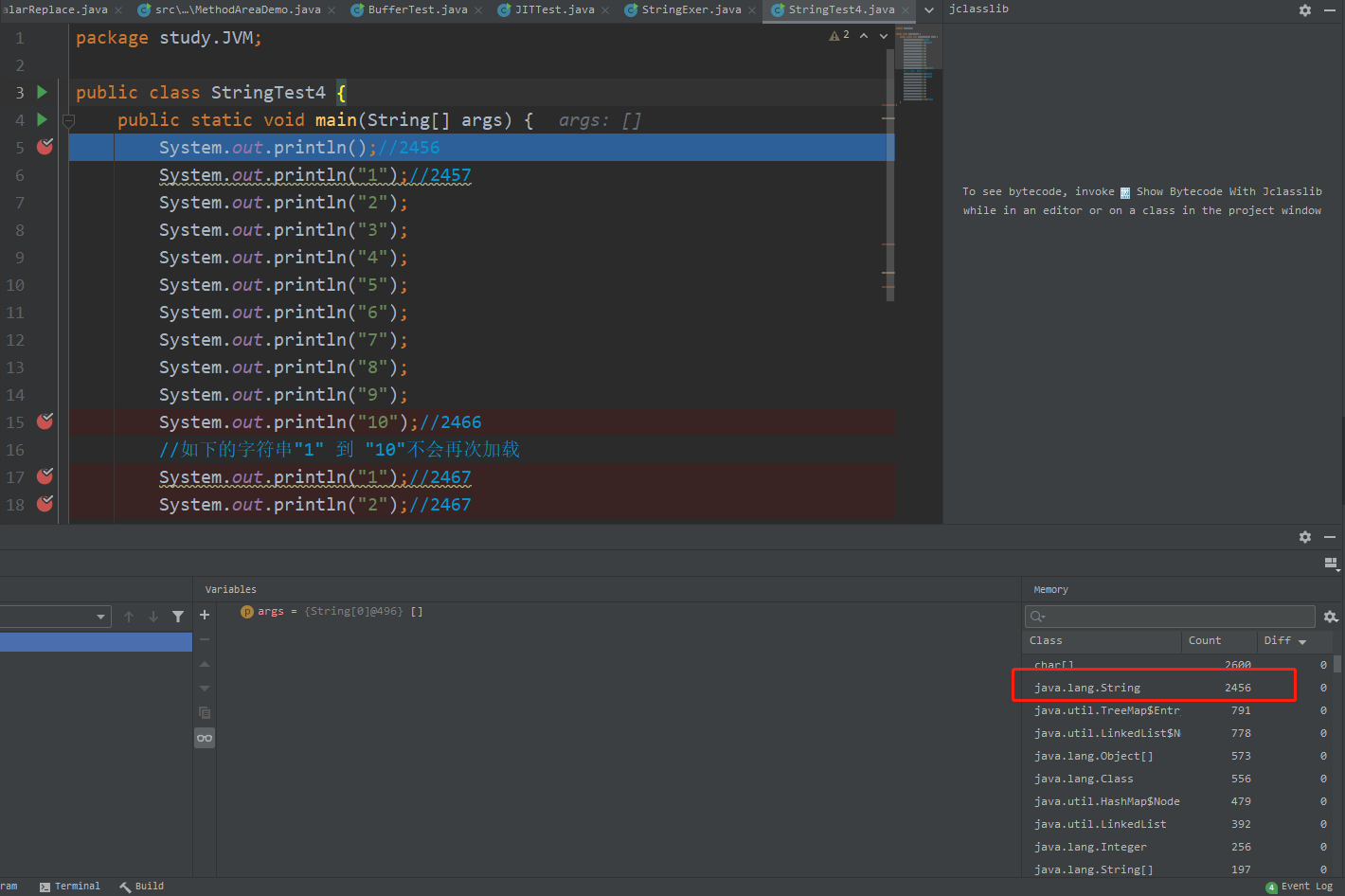Show the hidden editor tabs dropdown

929,9
